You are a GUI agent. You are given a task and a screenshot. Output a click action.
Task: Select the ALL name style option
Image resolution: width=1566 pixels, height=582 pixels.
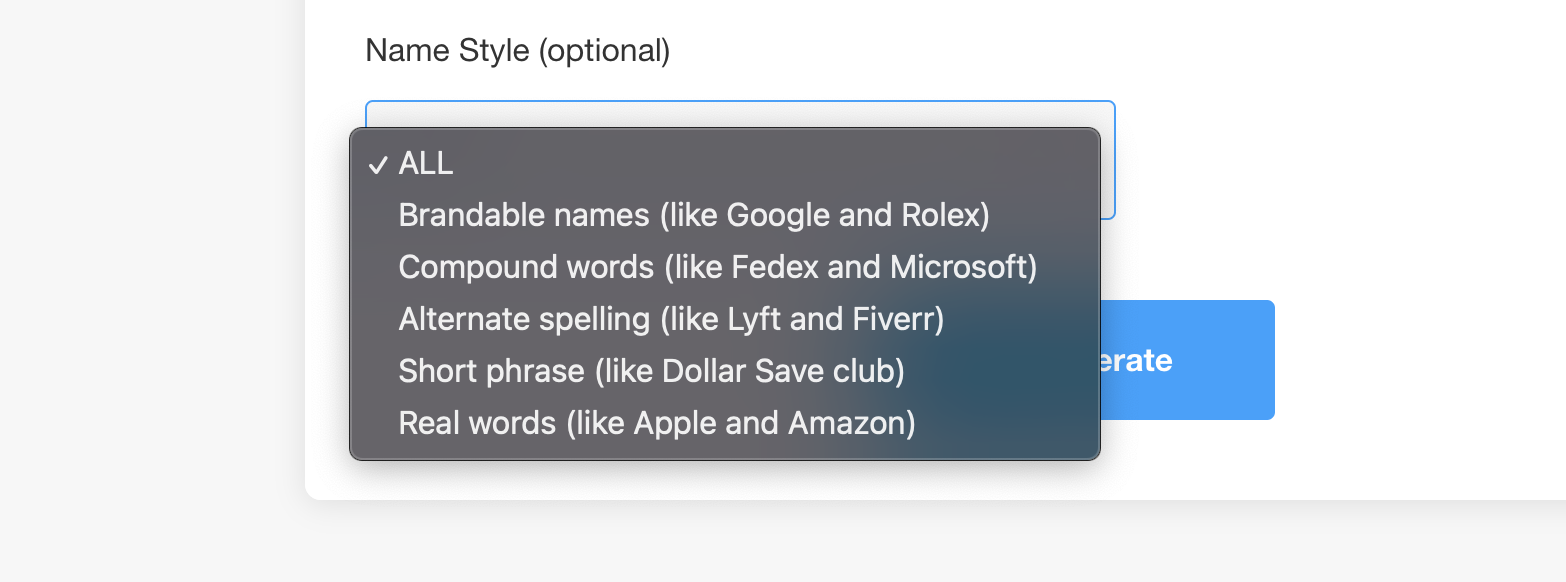click(x=426, y=164)
